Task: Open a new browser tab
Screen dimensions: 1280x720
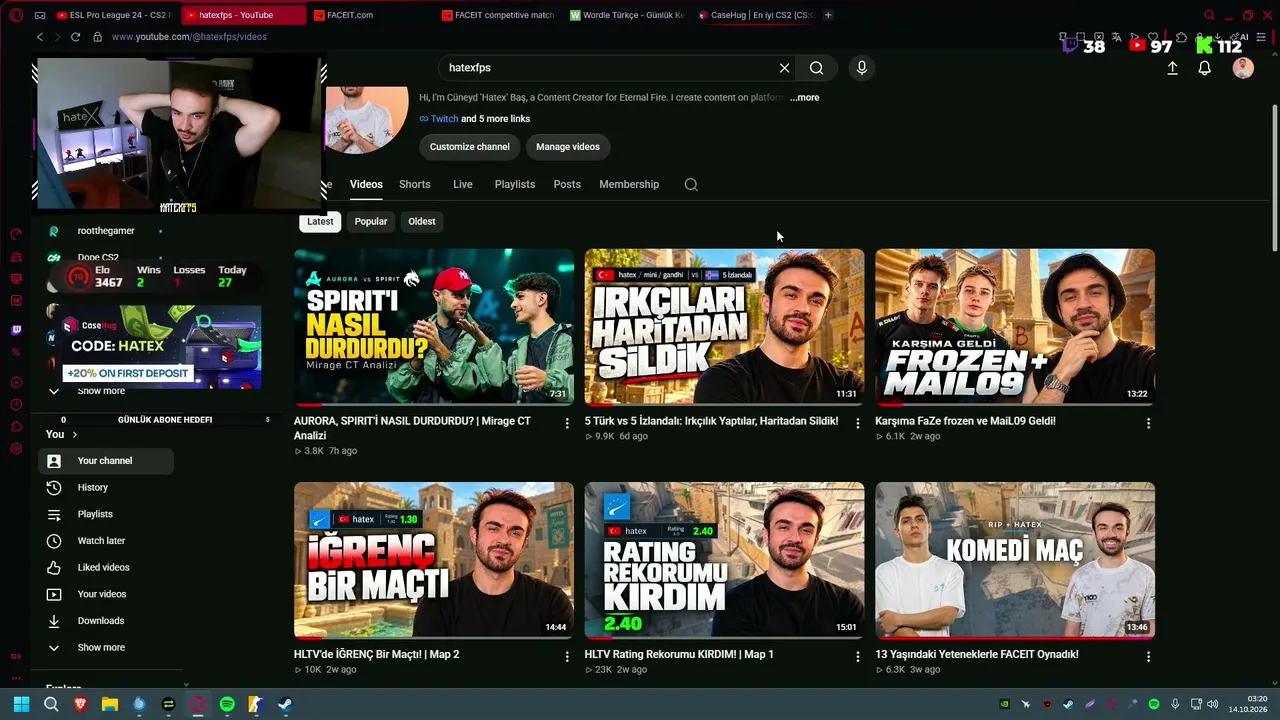Action: pyautogui.click(x=827, y=15)
